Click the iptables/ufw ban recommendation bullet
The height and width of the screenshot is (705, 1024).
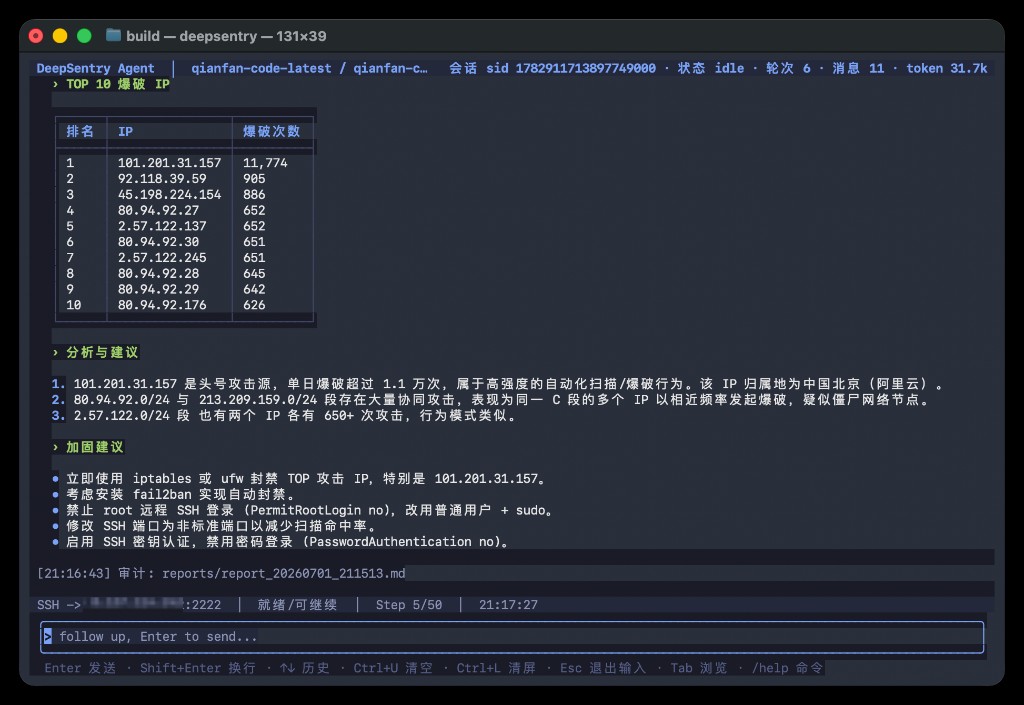pyautogui.click(x=300, y=478)
